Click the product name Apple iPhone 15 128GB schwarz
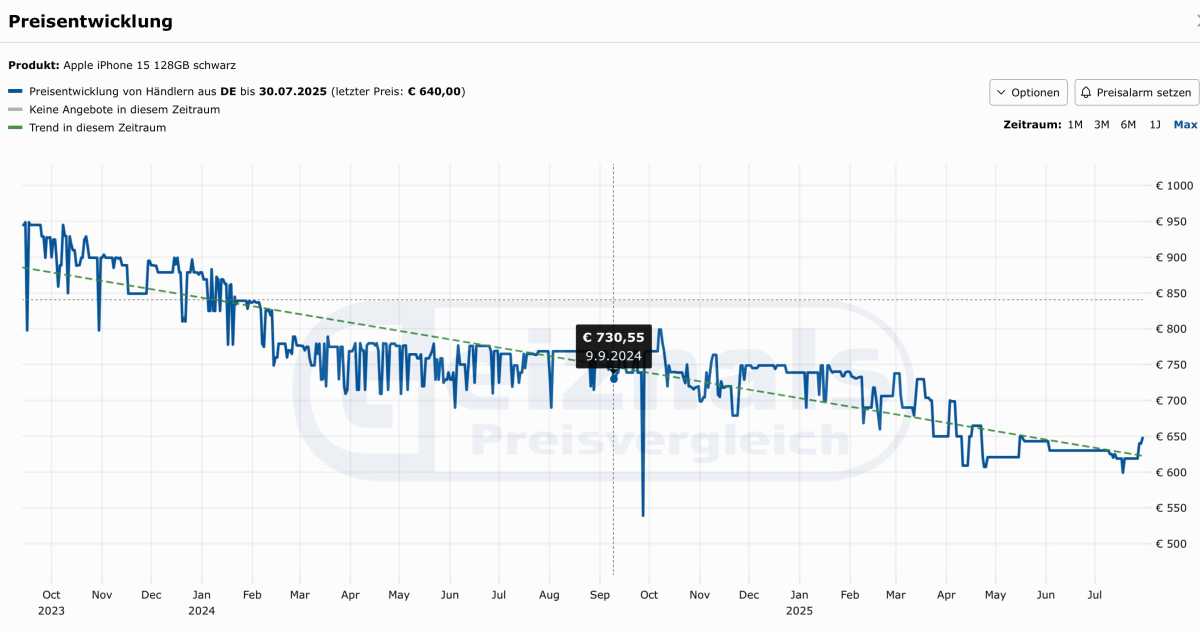This screenshot has width=1200, height=632. [x=150, y=65]
